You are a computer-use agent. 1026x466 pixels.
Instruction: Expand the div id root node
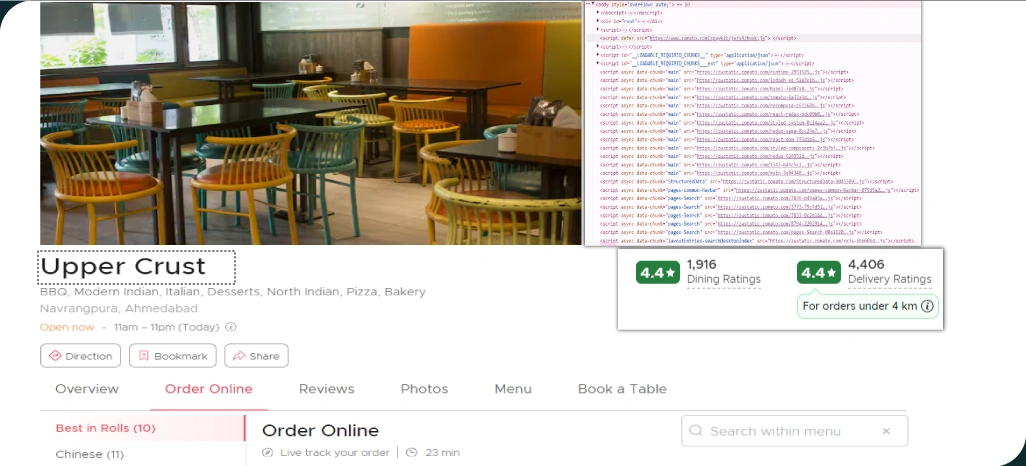pos(598,21)
